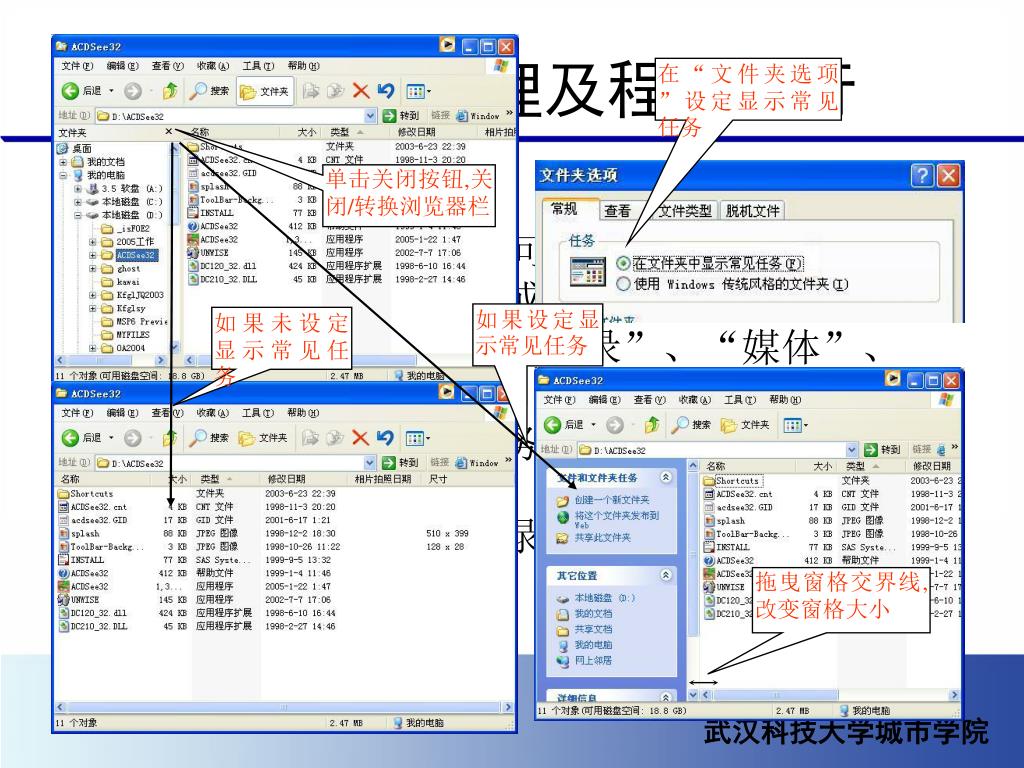Select the splash JPEG icon in the no-side-pane window

63,534
